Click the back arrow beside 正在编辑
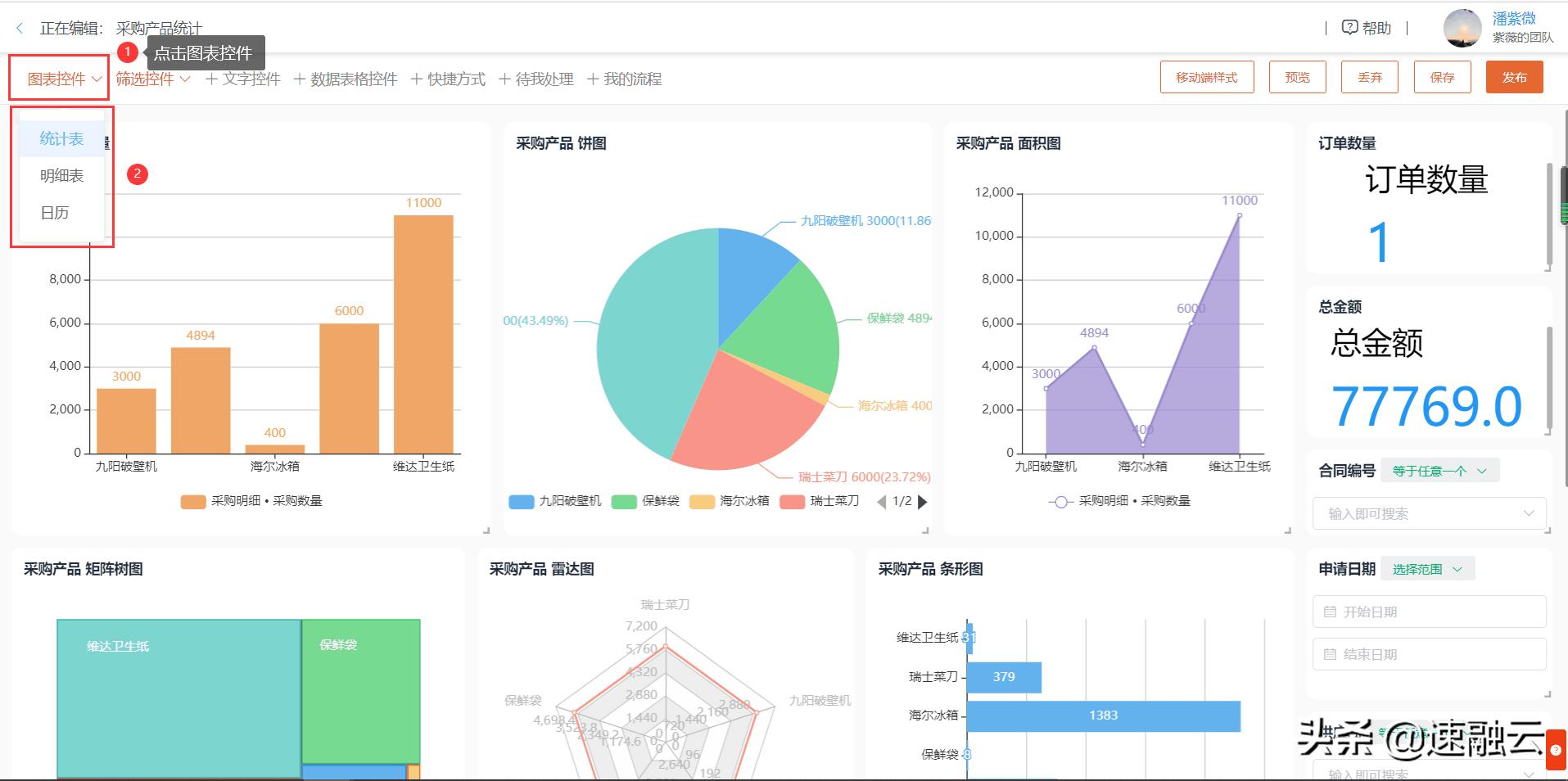 [x=19, y=27]
